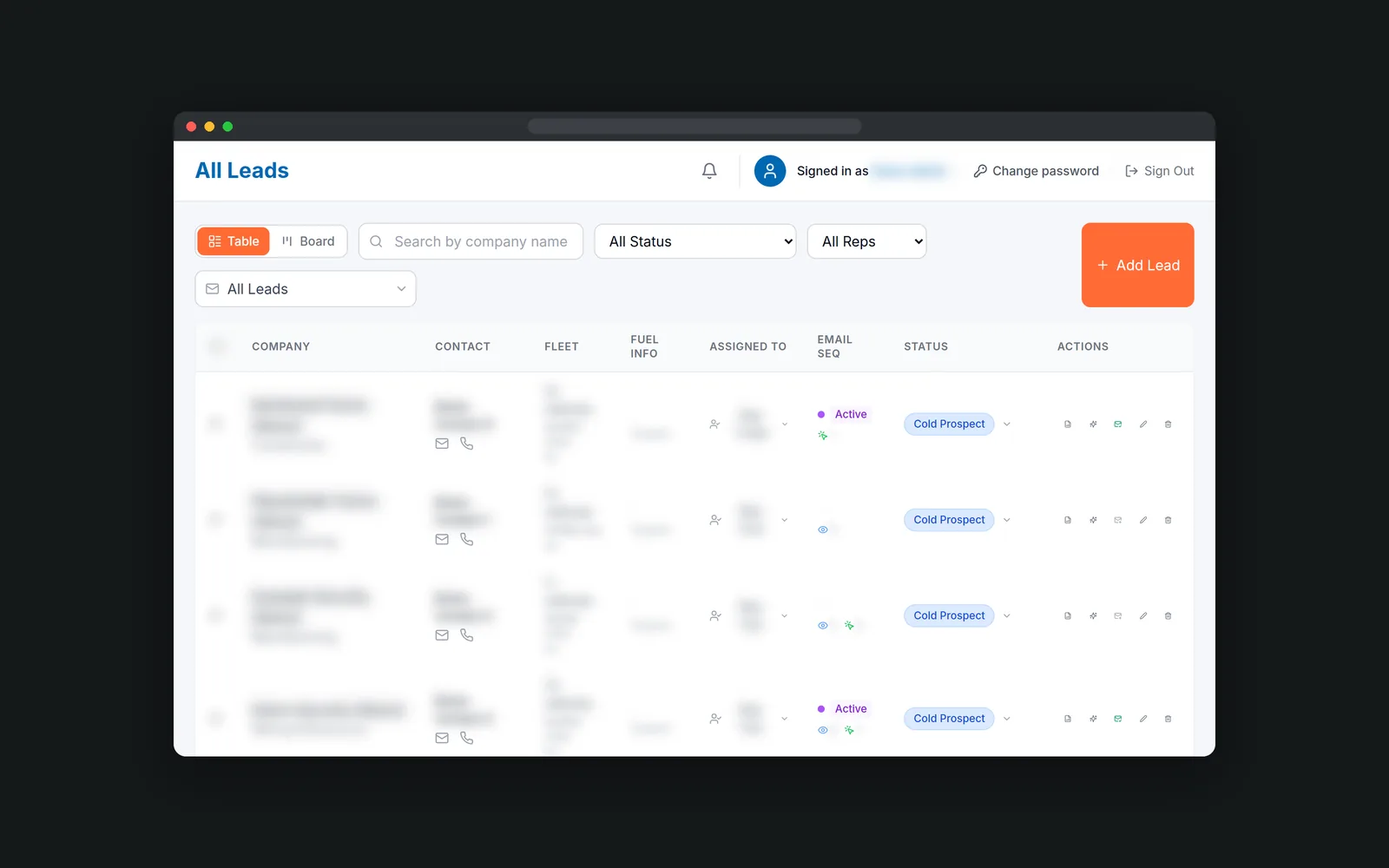The width and height of the screenshot is (1389, 868).
Task: Delete the fourth lead with trash icon
Action: point(1168,719)
